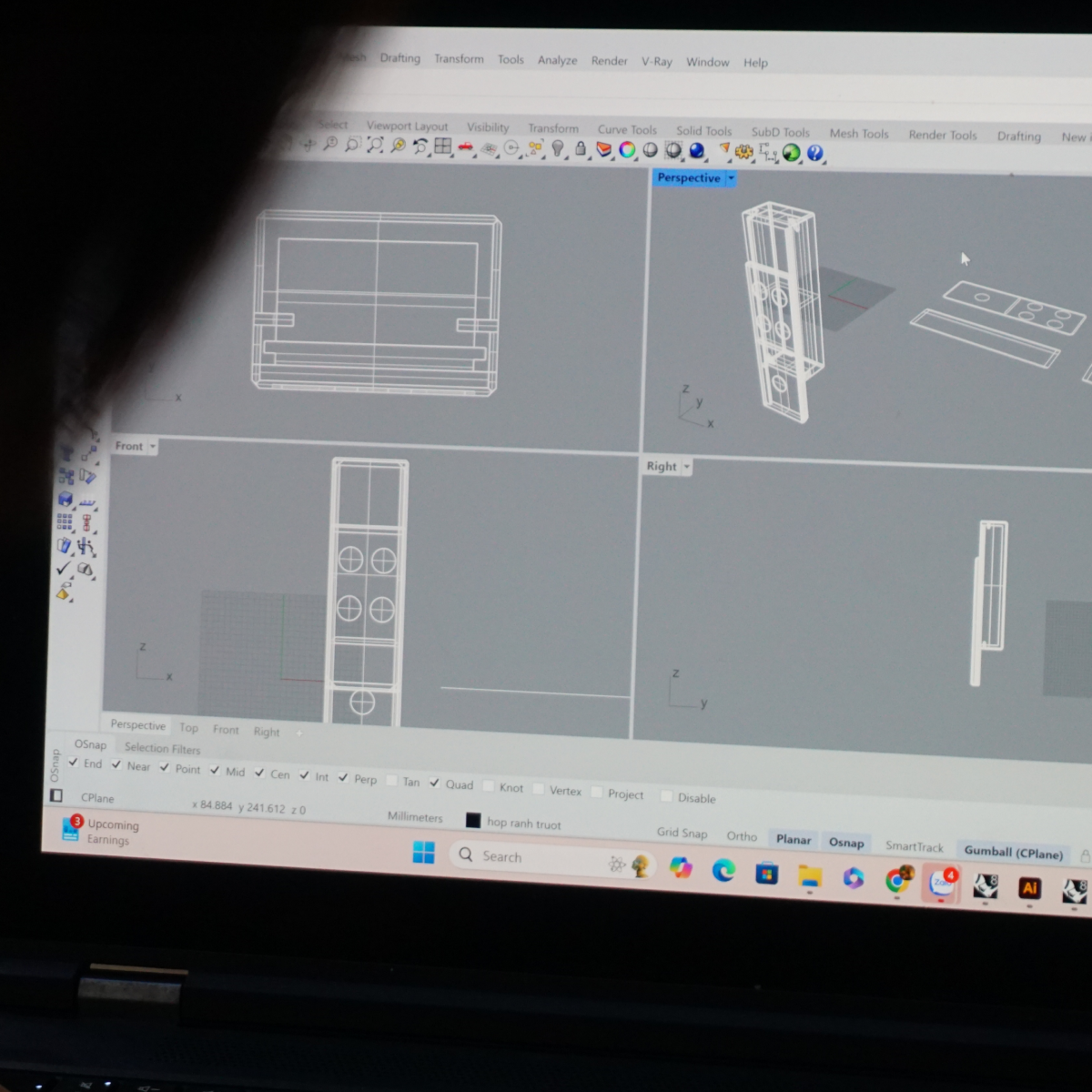The height and width of the screenshot is (1092, 1092).
Task: Enable the Tan object snap
Action: (392, 782)
